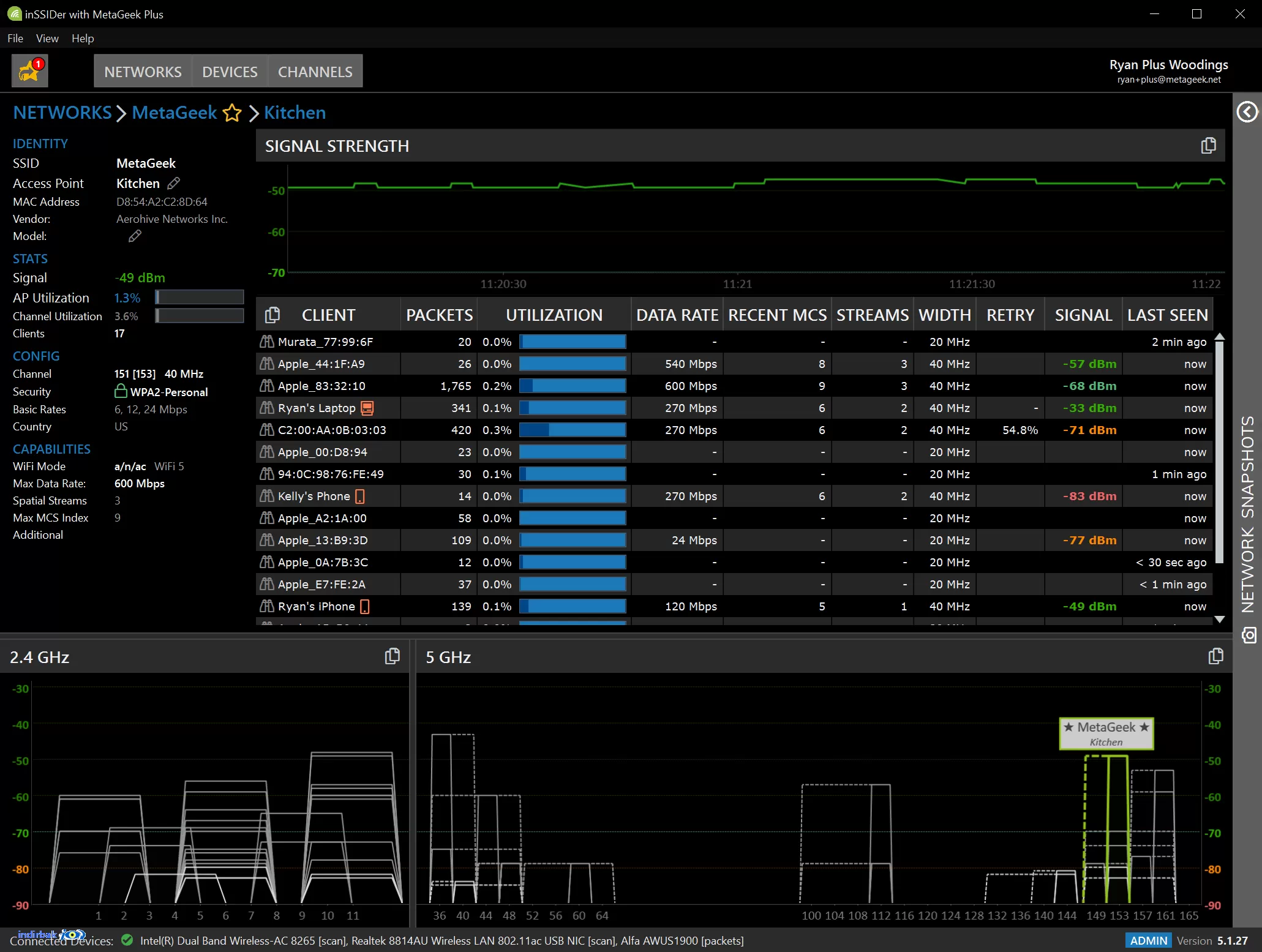Open the View menu
This screenshot has height=952, width=1262.
47,38
